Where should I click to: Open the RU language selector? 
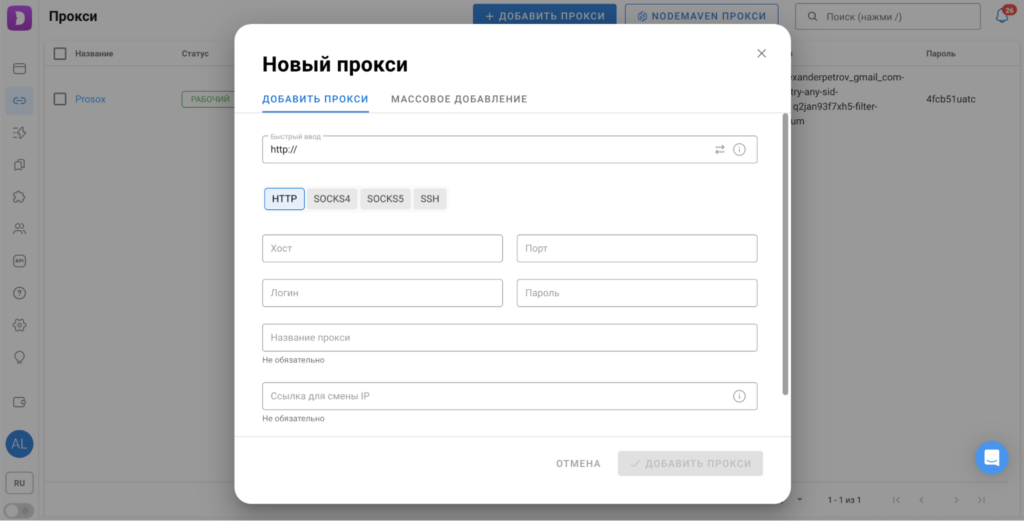[20, 483]
